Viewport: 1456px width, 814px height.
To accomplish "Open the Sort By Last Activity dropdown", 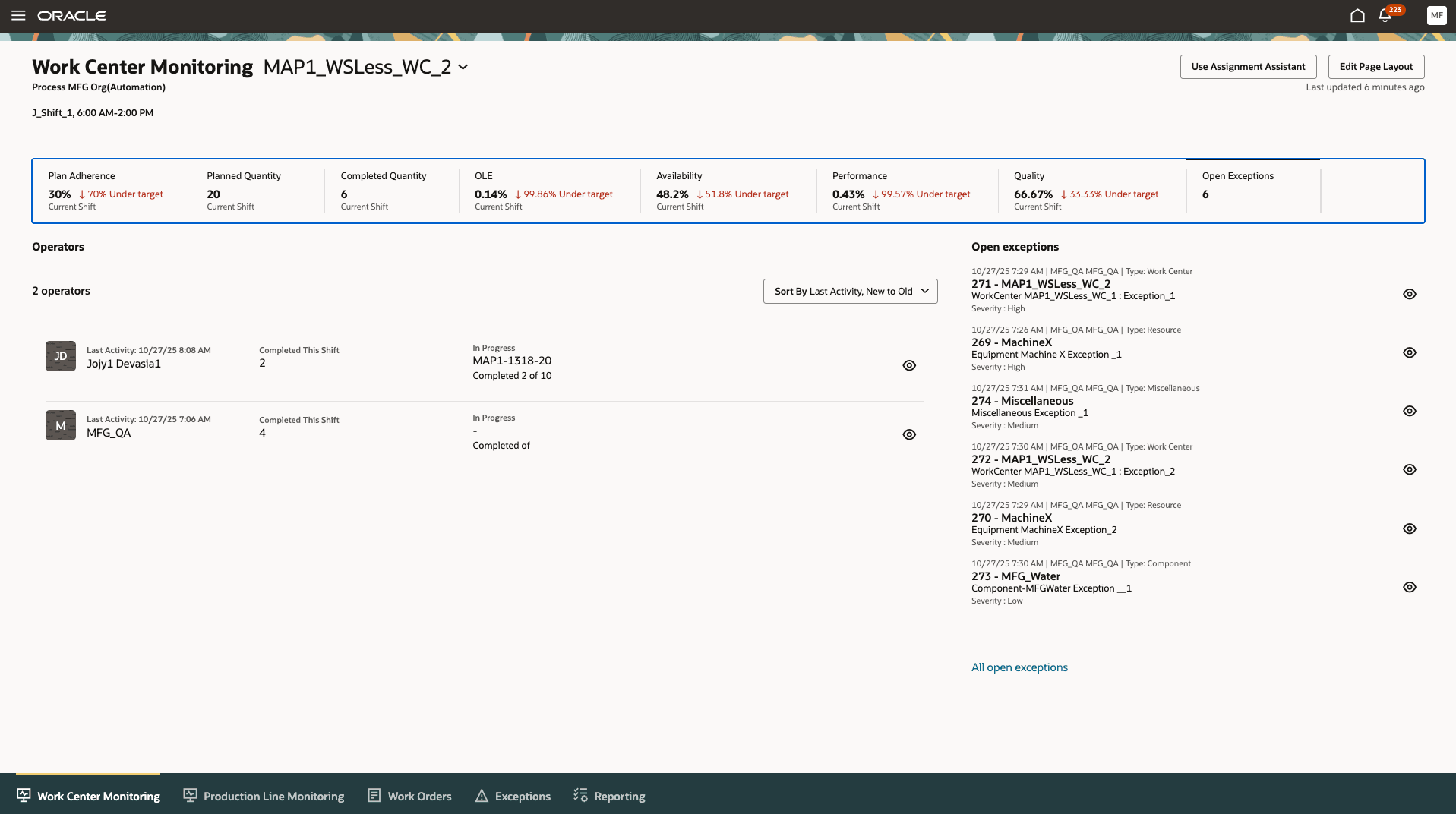I will (849, 291).
